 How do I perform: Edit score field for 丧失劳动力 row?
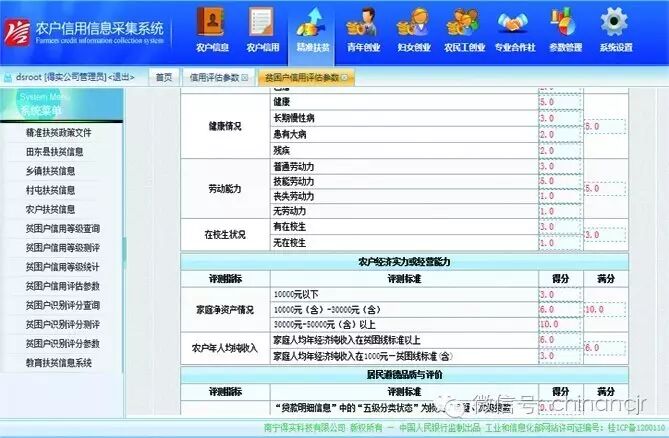click(x=560, y=196)
